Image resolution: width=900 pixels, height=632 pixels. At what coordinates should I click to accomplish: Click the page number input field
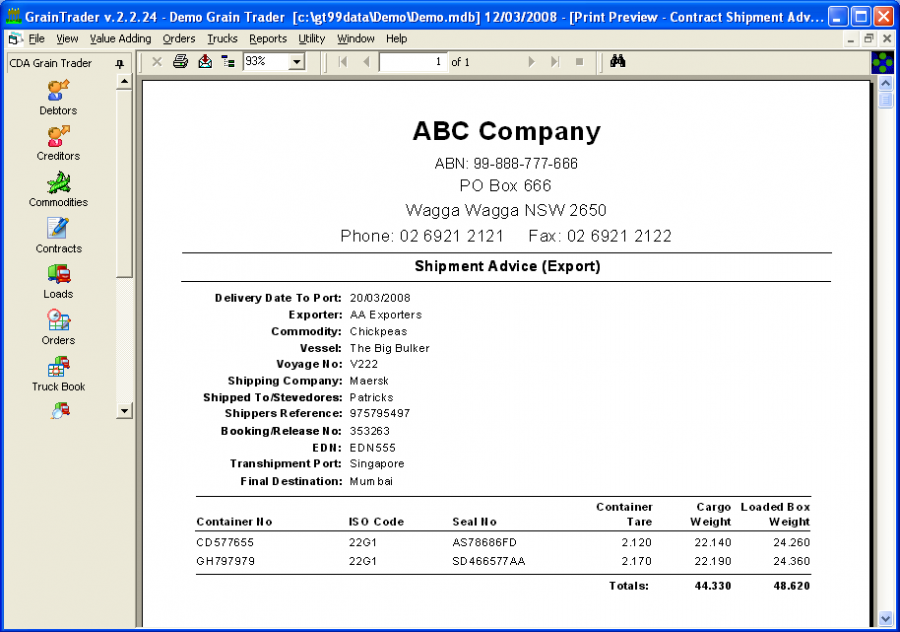click(413, 61)
